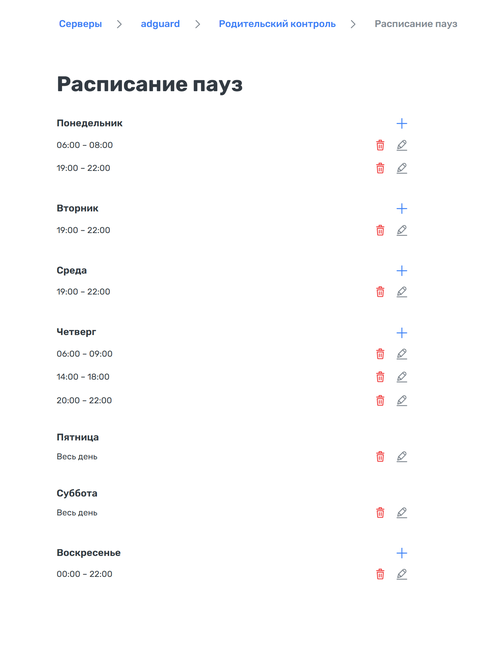
Task: Edit Воскресенье 00:00 – 22:00 pause
Action: pos(402,574)
